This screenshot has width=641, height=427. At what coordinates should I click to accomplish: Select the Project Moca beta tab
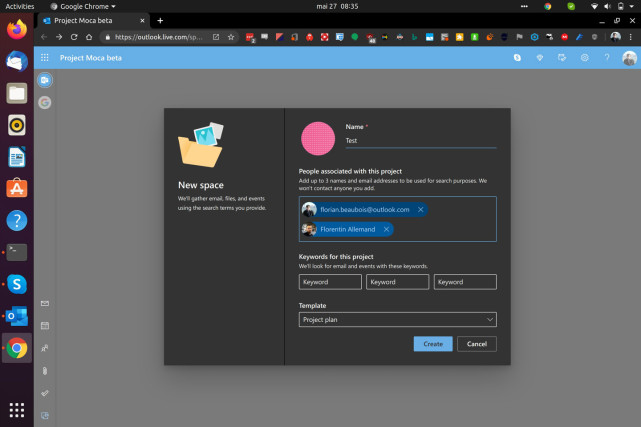coord(94,20)
